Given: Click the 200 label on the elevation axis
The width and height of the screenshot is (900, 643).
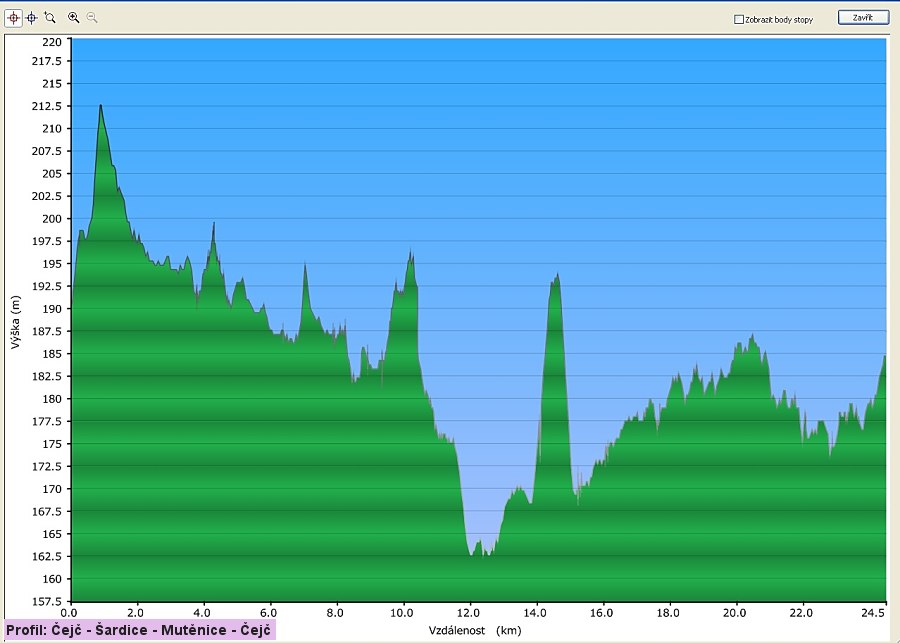Looking at the screenshot, I should pos(51,219).
